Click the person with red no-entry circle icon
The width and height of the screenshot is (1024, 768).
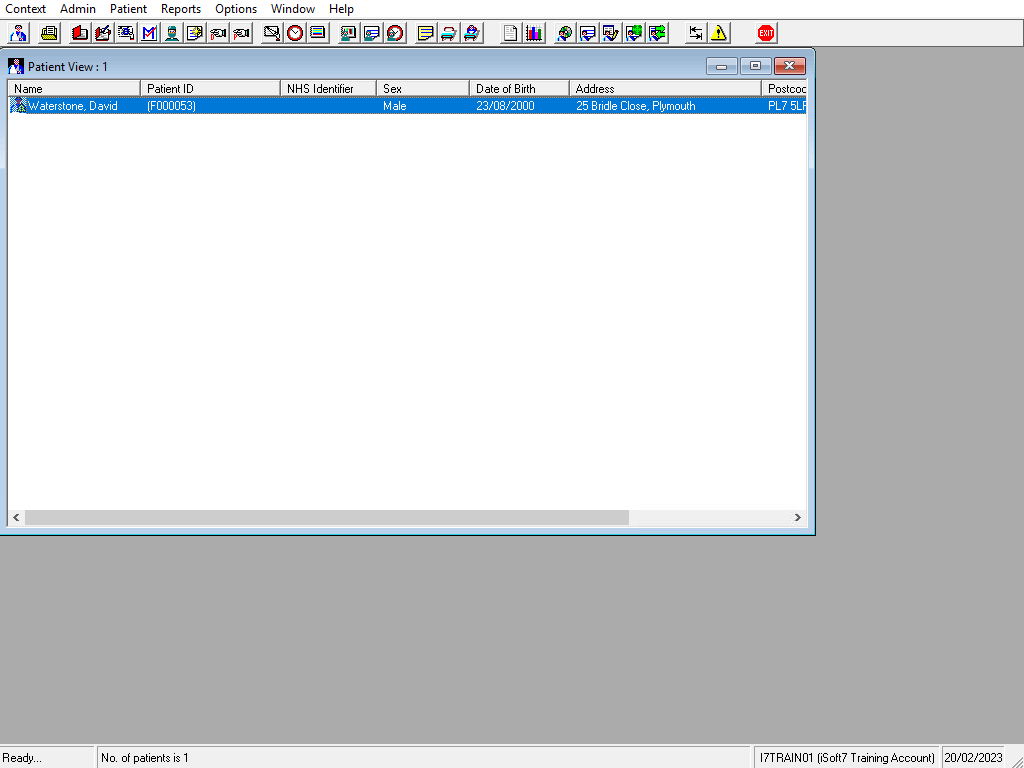point(395,33)
